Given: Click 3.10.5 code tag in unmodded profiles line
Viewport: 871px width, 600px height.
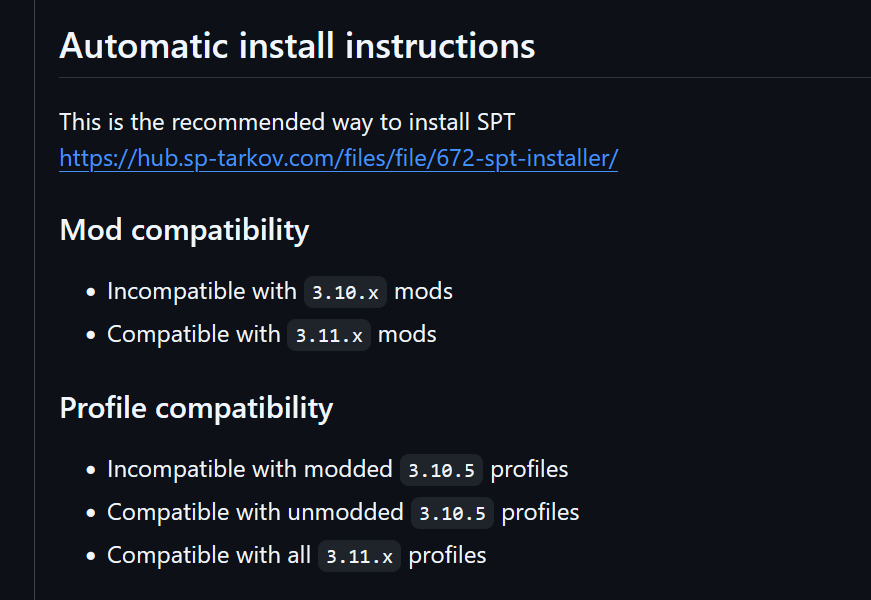Looking at the screenshot, I should [x=452, y=513].
